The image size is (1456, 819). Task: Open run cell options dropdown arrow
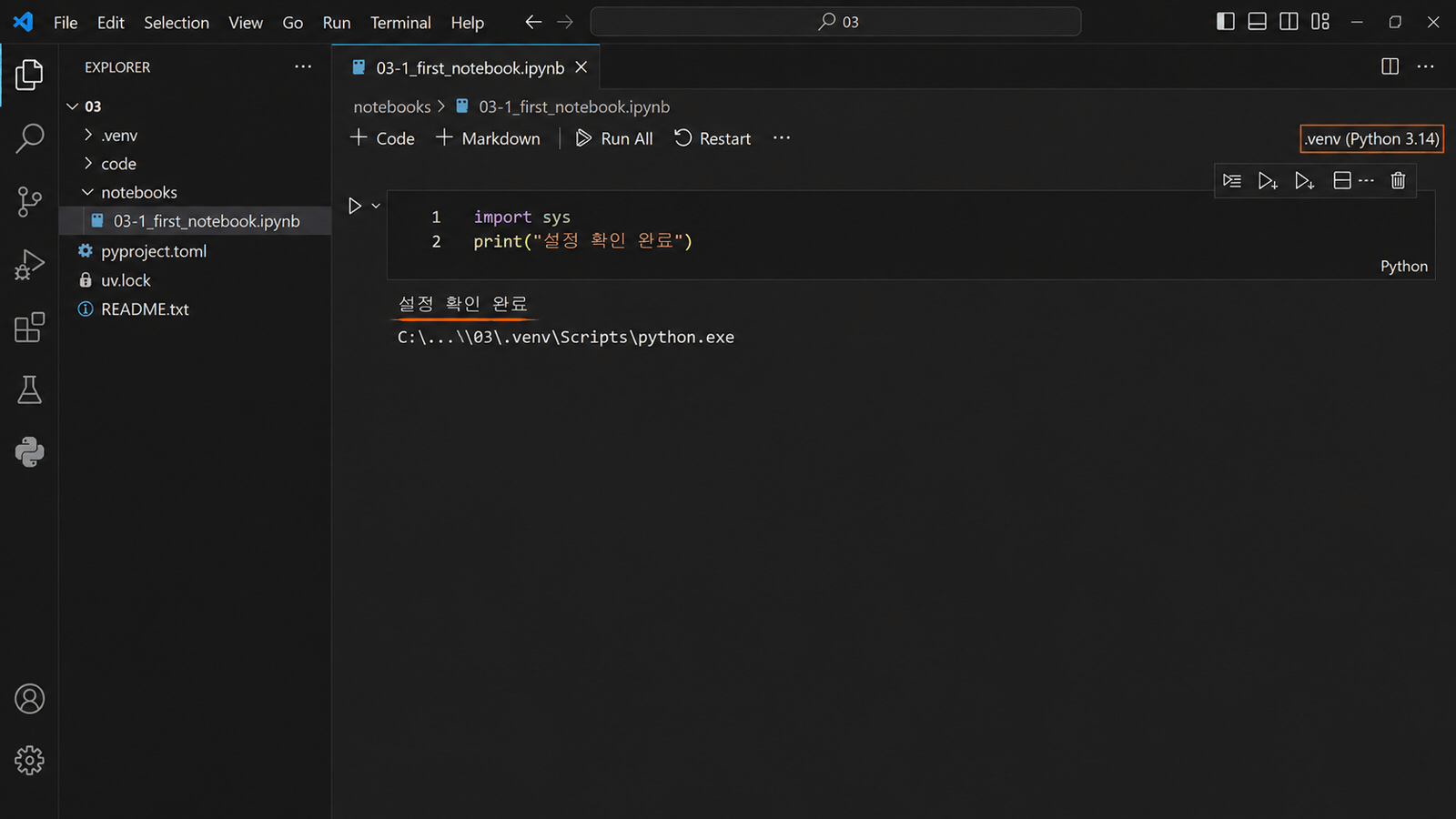[x=376, y=207]
